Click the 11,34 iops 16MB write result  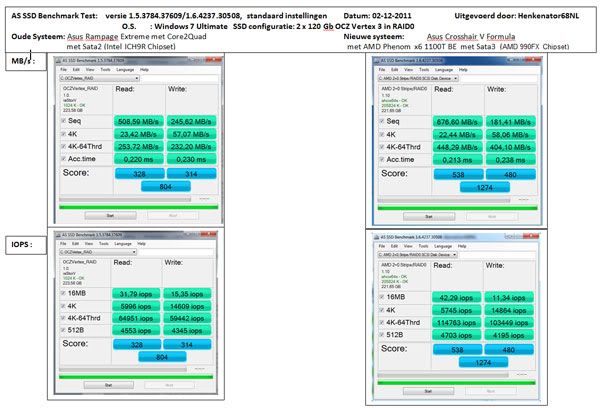click(509, 298)
